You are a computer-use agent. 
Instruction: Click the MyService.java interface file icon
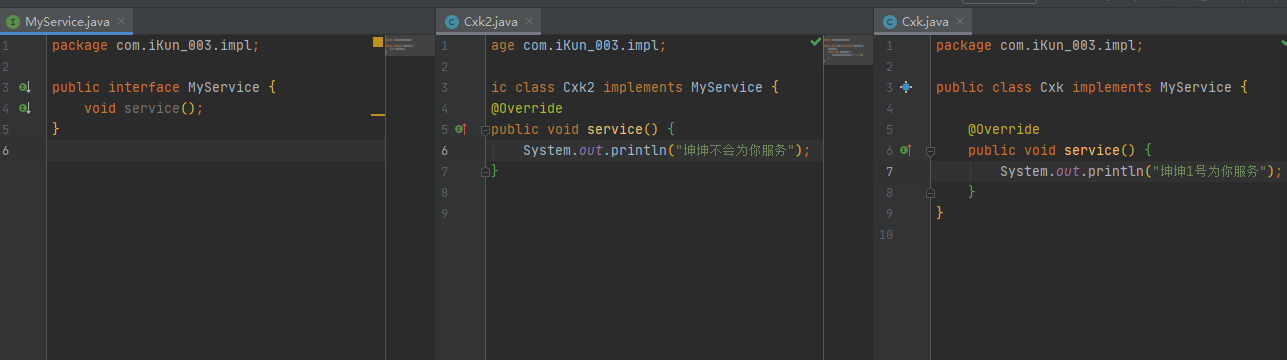(x=13, y=21)
